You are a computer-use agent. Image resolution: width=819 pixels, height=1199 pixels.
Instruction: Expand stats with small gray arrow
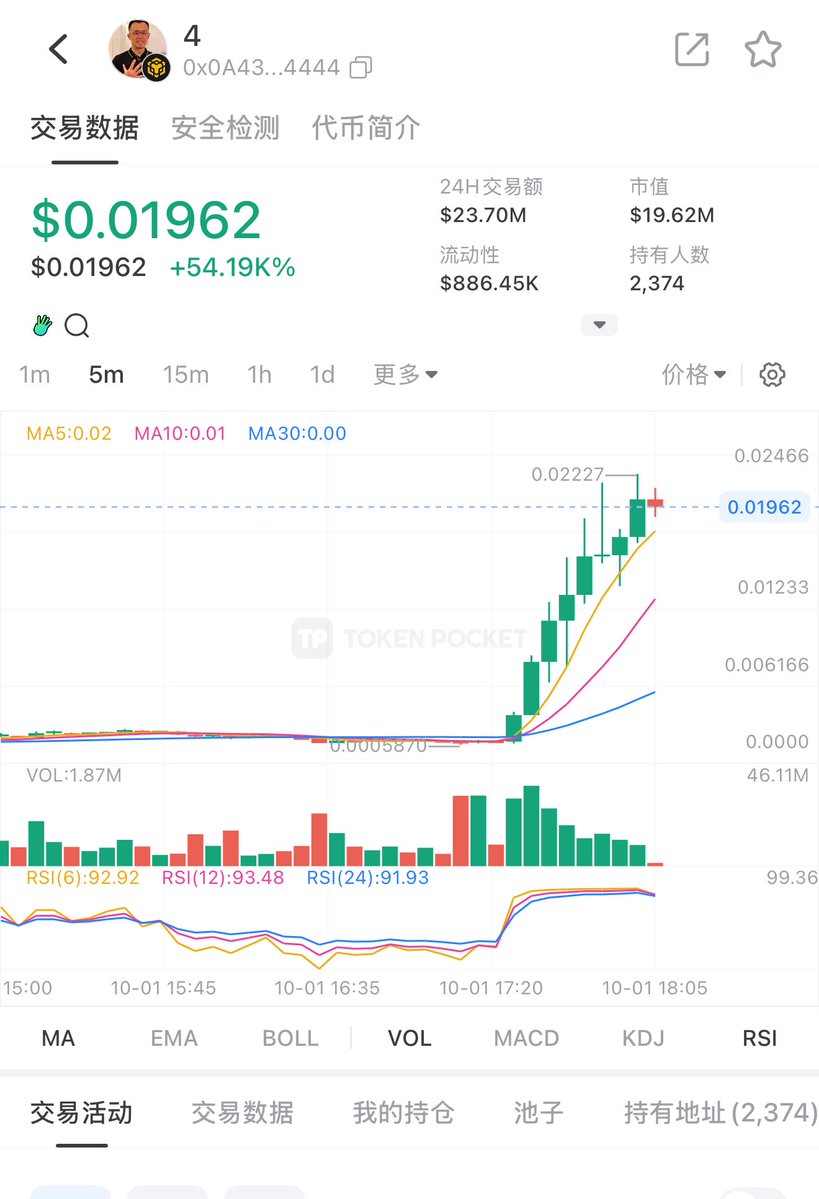(599, 325)
